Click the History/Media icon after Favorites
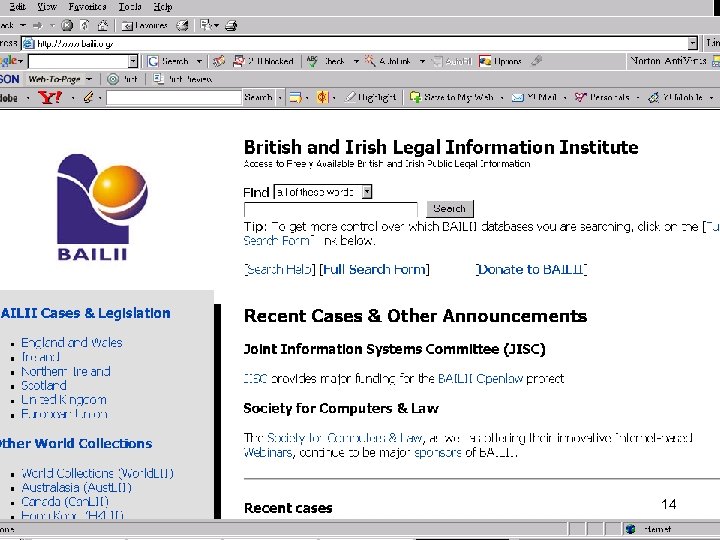Viewport: 720px width, 540px height. tap(182, 25)
